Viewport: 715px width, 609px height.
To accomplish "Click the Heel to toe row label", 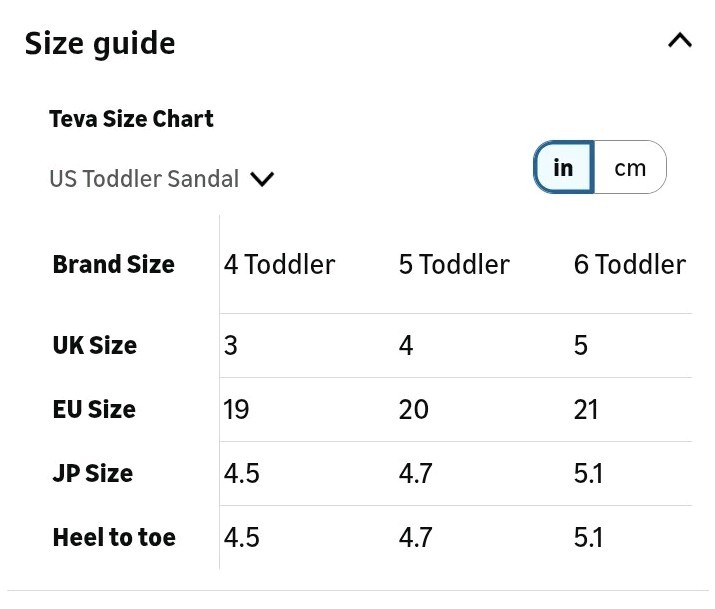I will click(114, 537).
